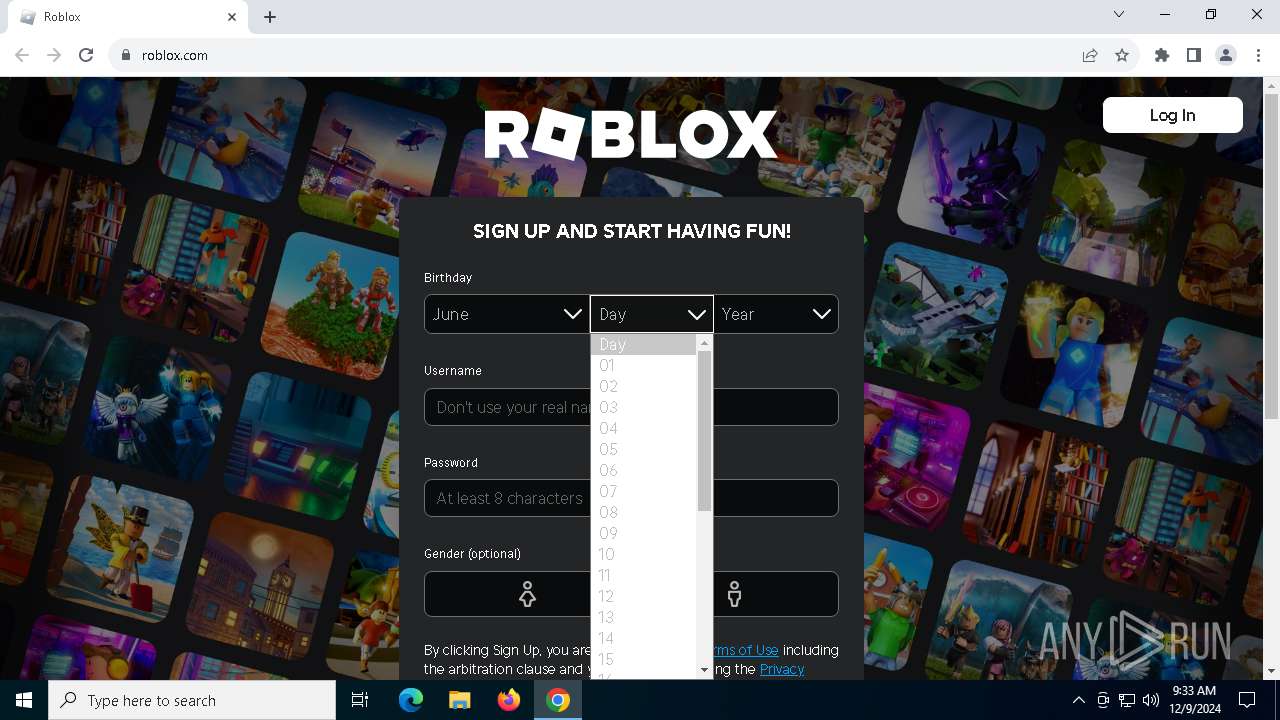Image resolution: width=1280 pixels, height=720 pixels.
Task: Select the Day placeholder option
Action: (x=643, y=344)
